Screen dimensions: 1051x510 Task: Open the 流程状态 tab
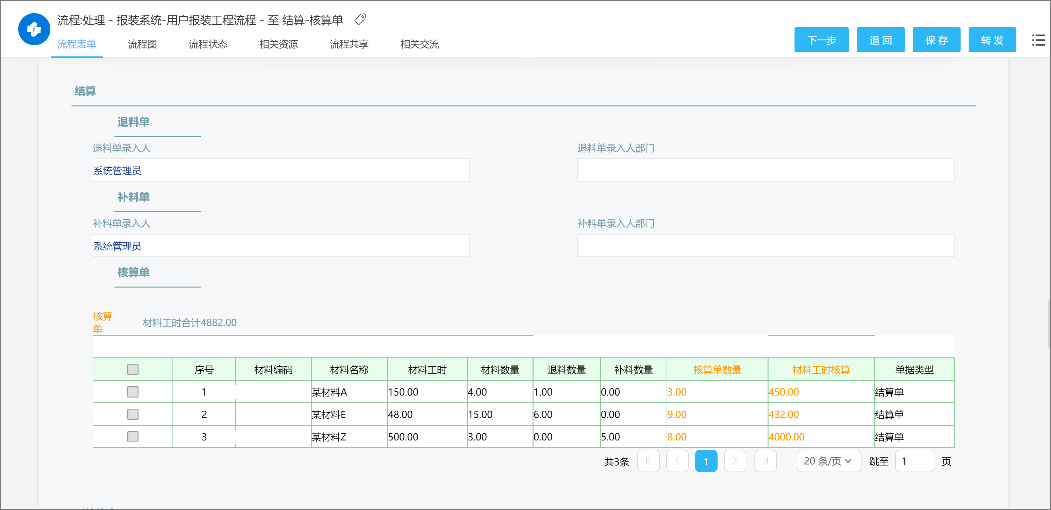pos(208,44)
